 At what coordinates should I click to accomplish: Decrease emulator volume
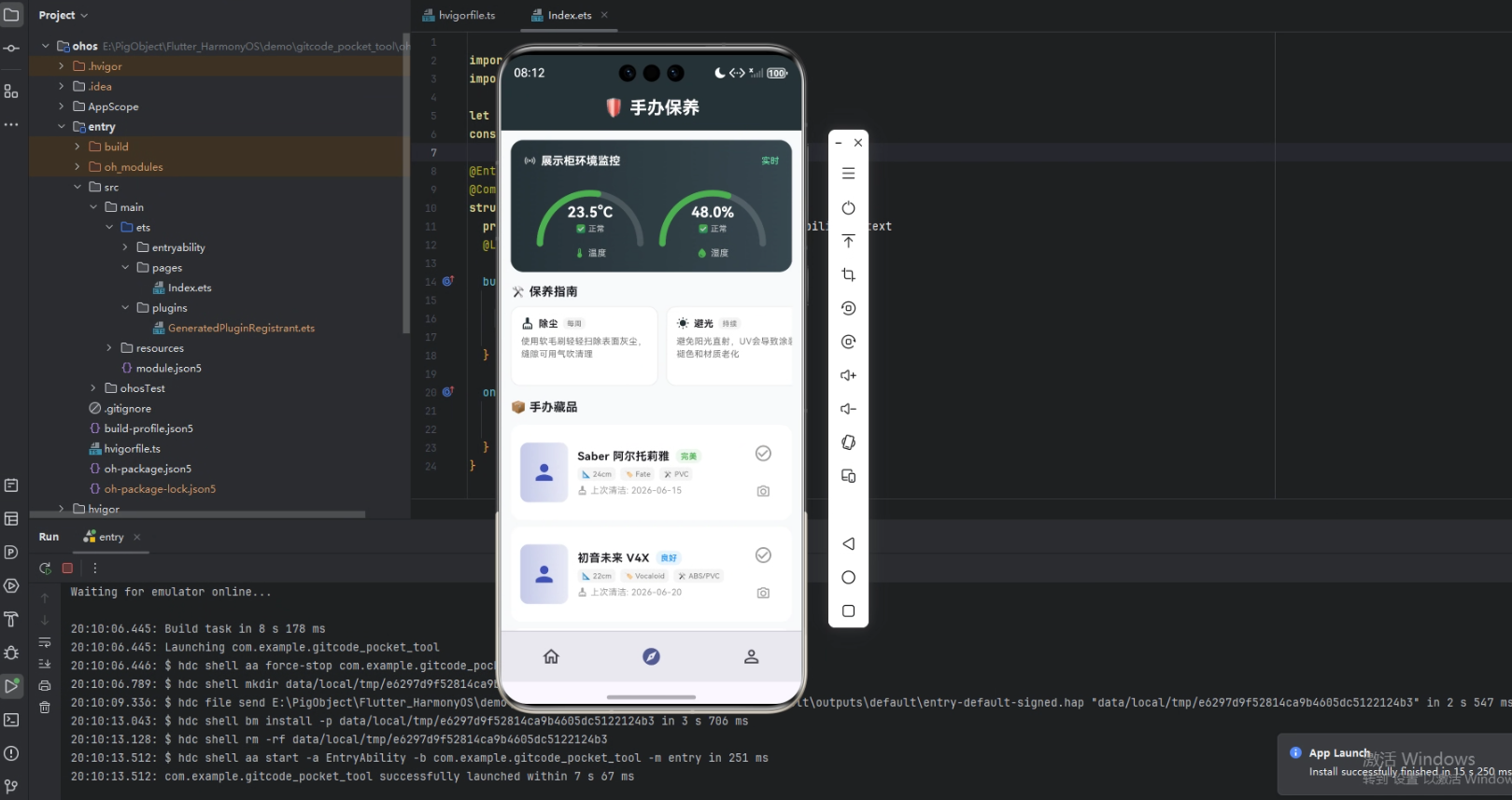pos(848,409)
